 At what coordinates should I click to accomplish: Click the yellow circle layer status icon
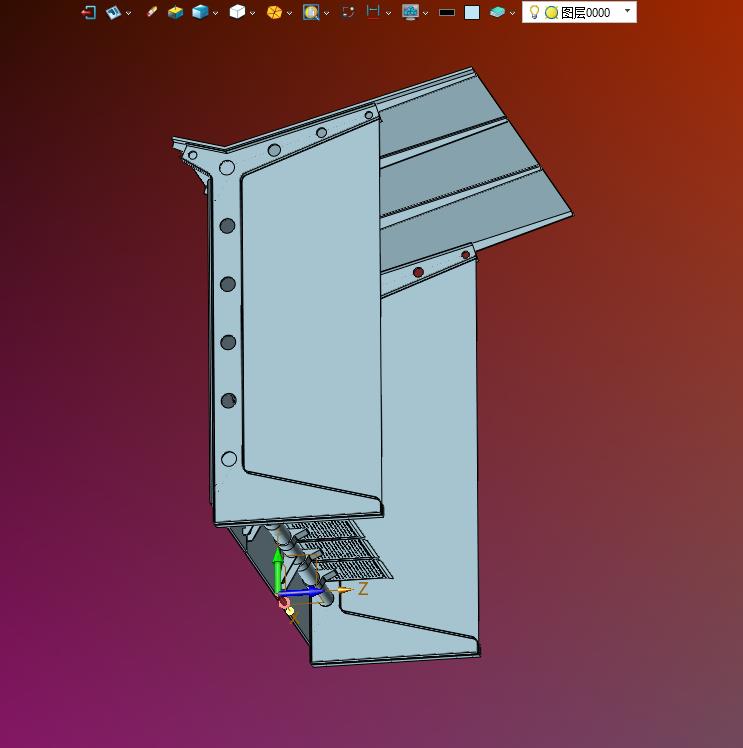(551, 13)
